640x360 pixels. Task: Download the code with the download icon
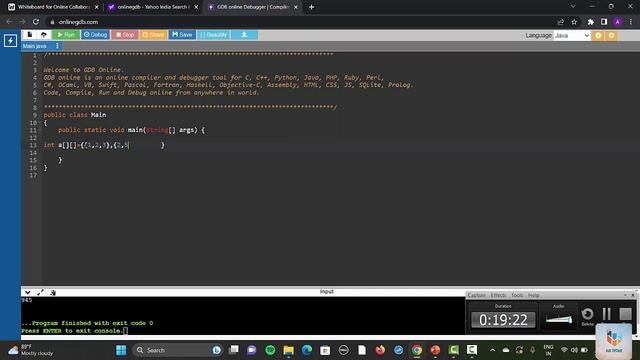pos(244,35)
